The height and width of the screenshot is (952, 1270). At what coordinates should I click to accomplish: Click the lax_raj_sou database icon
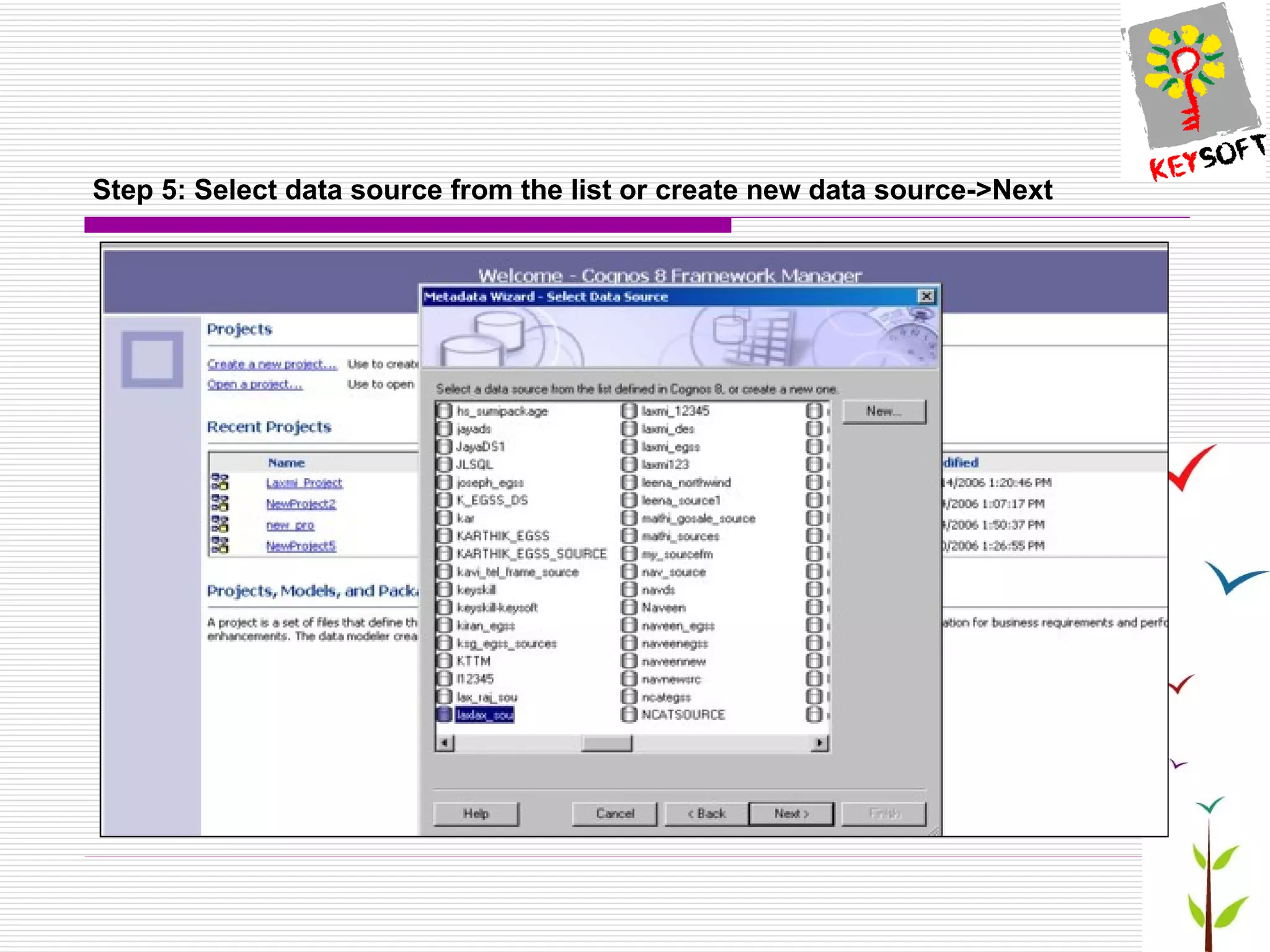(x=444, y=697)
